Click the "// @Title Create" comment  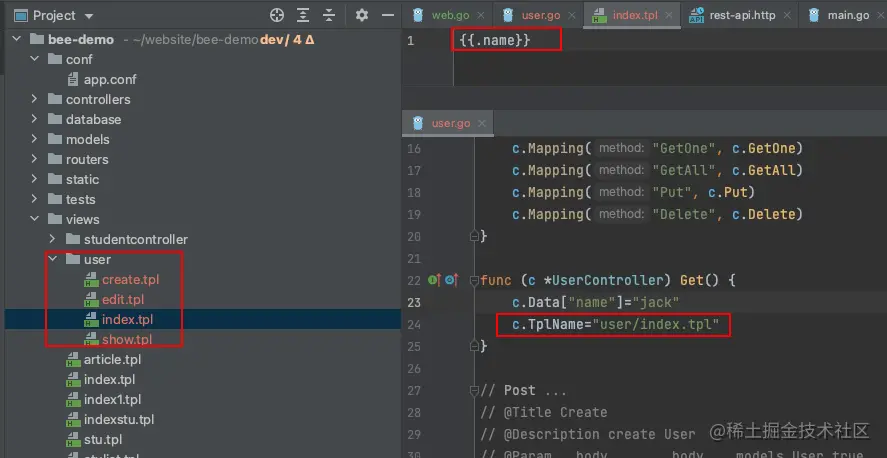click(544, 412)
